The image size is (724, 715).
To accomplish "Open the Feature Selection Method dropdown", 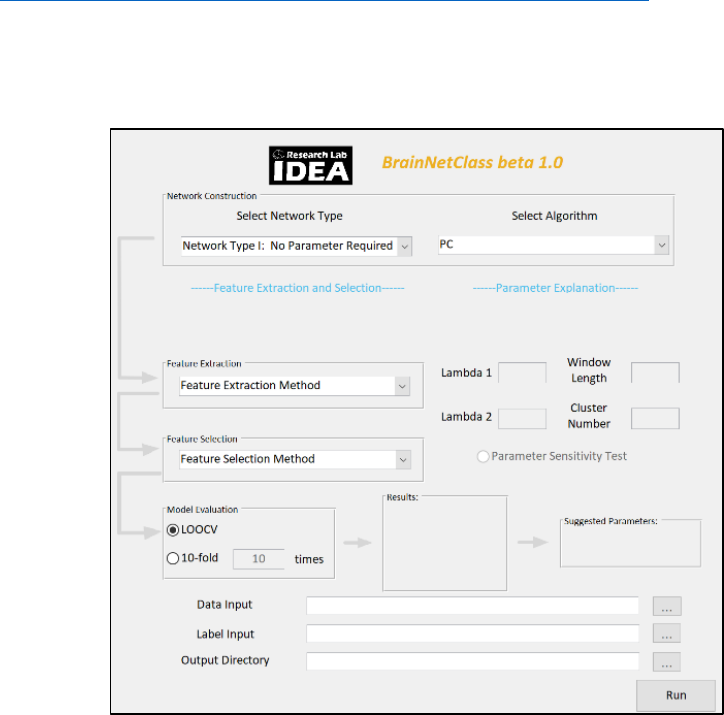I will pyautogui.click(x=295, y=459).
